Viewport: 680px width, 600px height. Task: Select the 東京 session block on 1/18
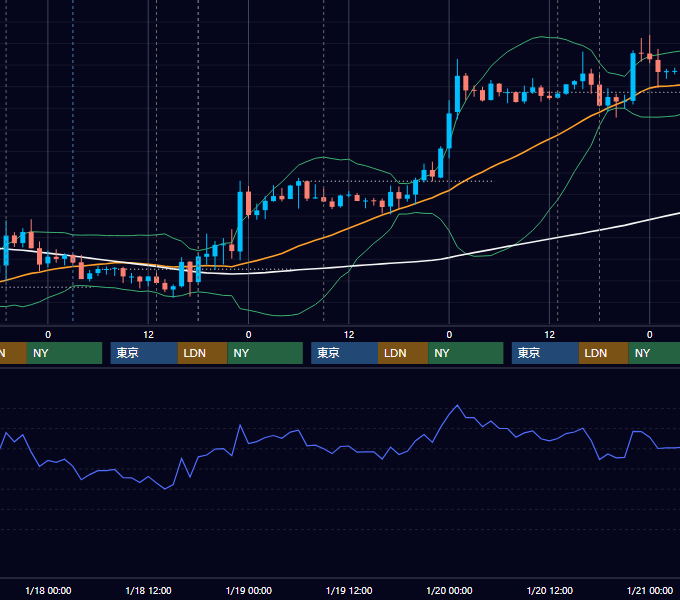(144, 353)
